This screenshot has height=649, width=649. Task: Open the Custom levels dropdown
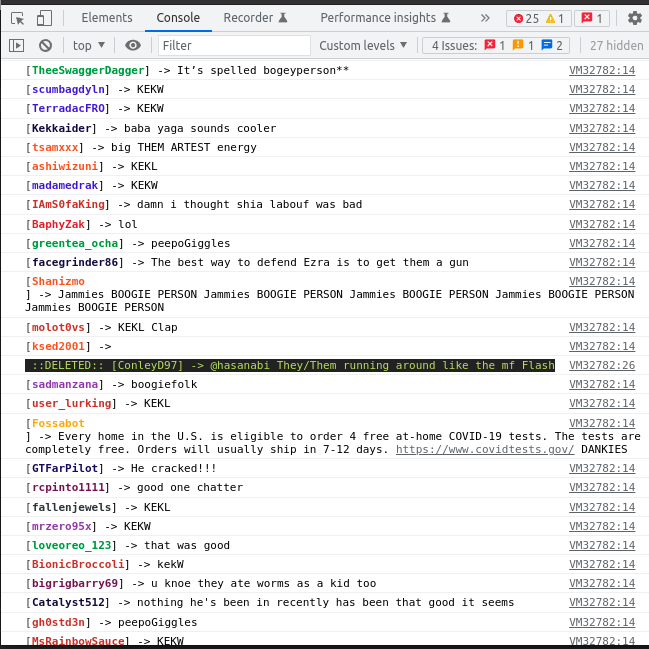pyautogui.click(x=363, y=45)
